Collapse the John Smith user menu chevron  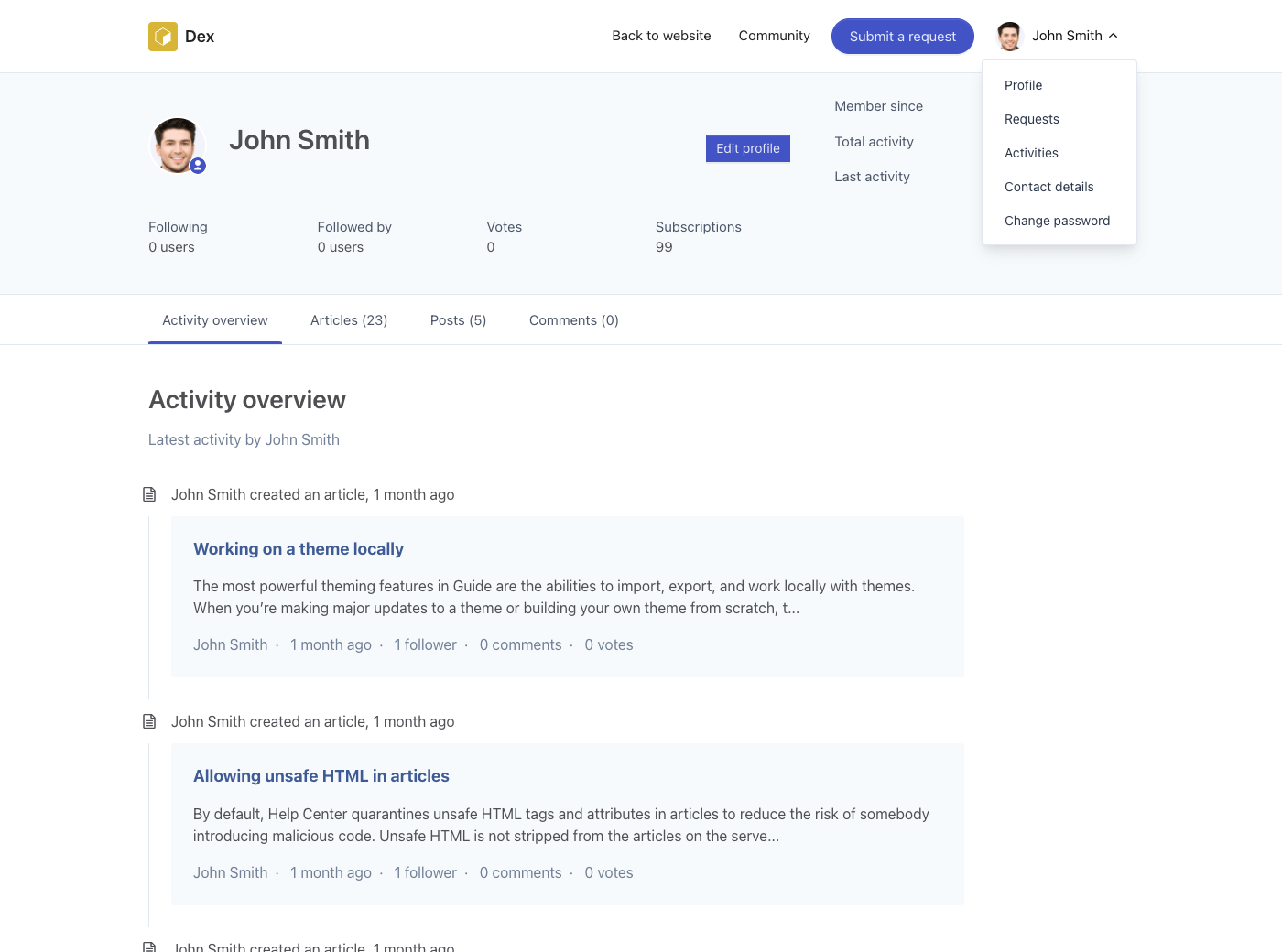(x=1114, y=36)
